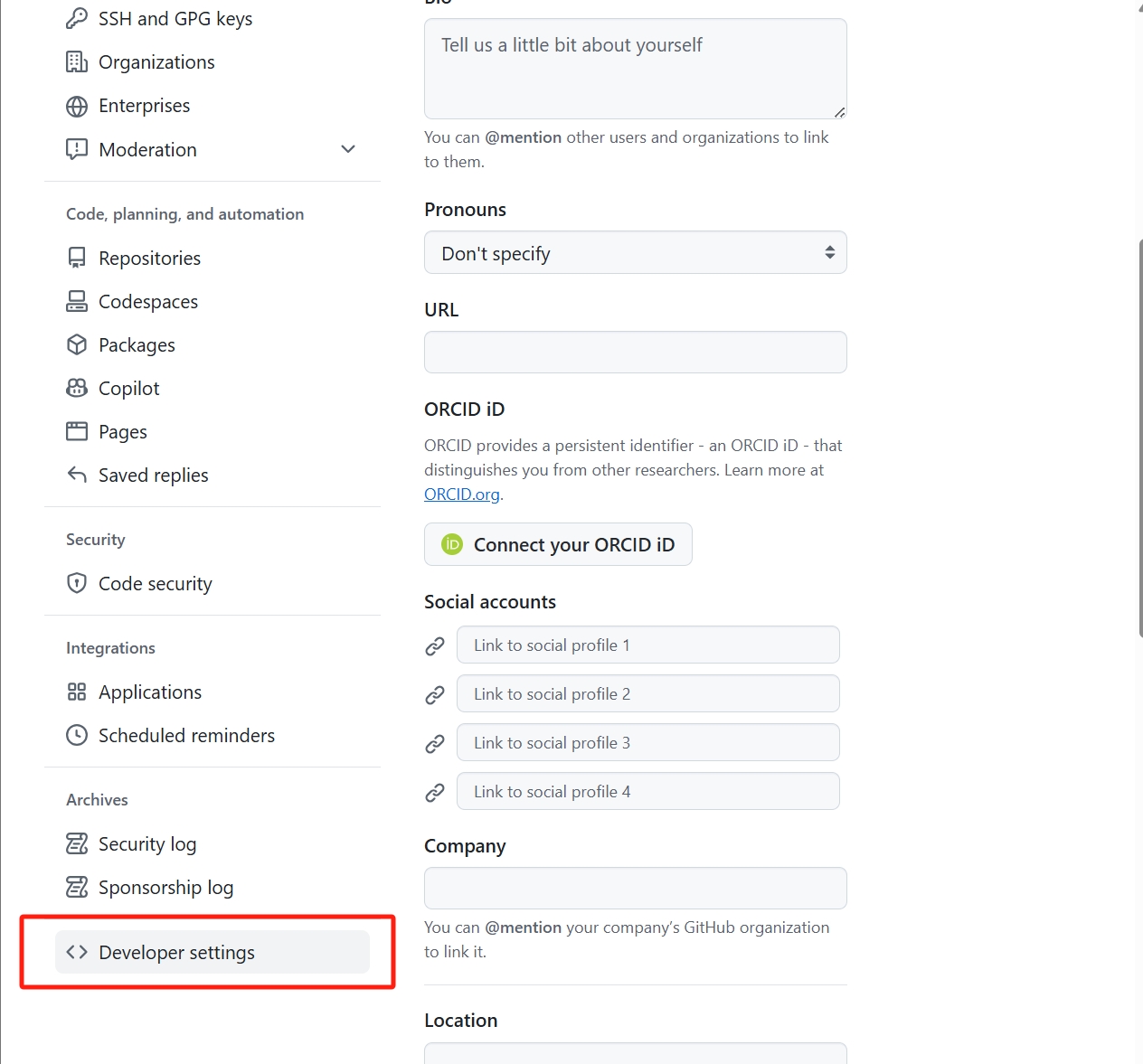1143x1064 pixels.
Task: Click the green ORCID iD logo
Action: click(452, 544)
